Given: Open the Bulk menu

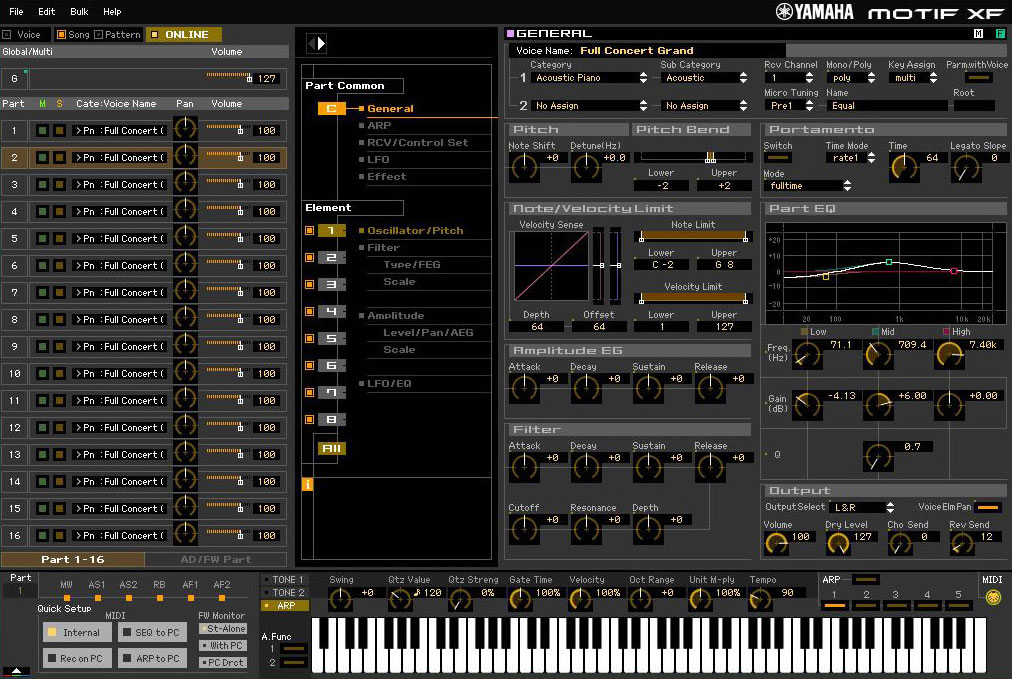Looking at the screenshot, I should point(79,12).
